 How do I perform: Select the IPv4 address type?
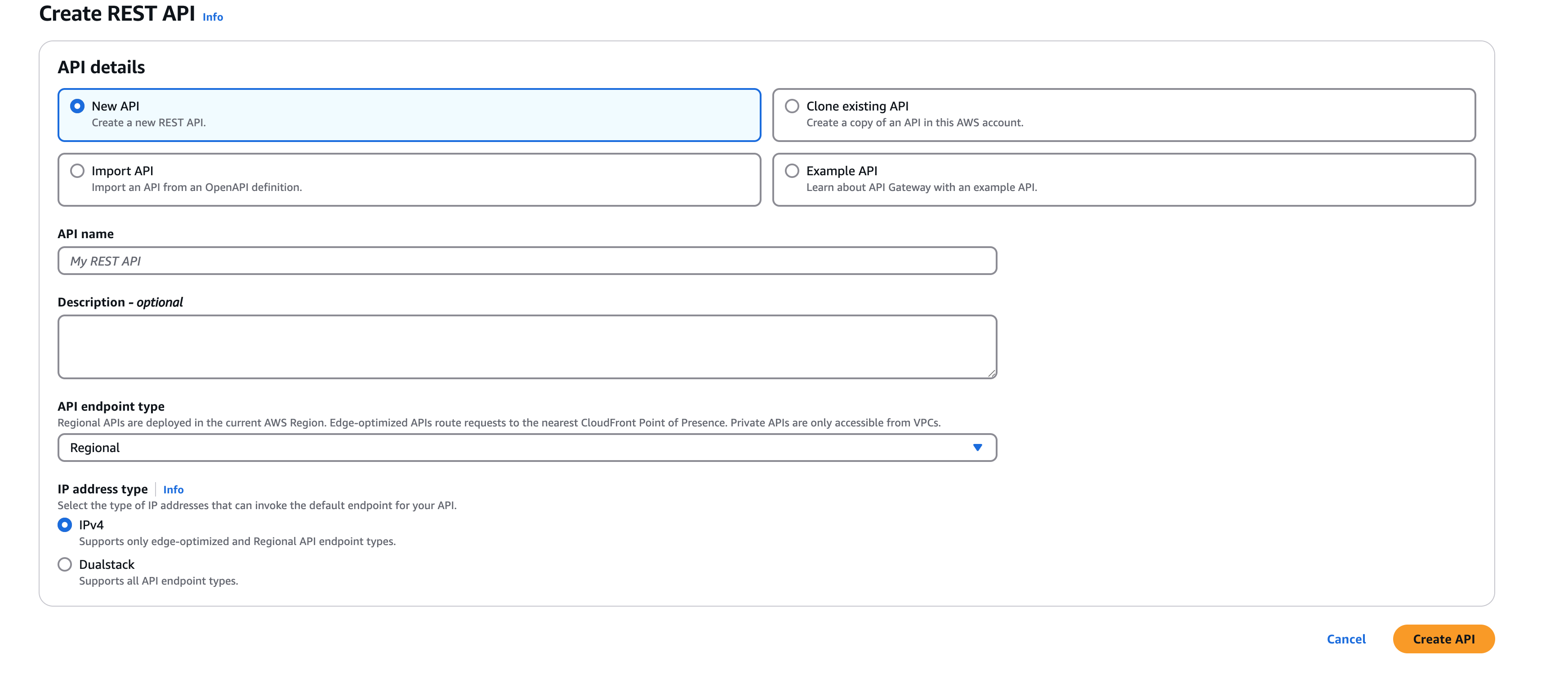[65, 525]
